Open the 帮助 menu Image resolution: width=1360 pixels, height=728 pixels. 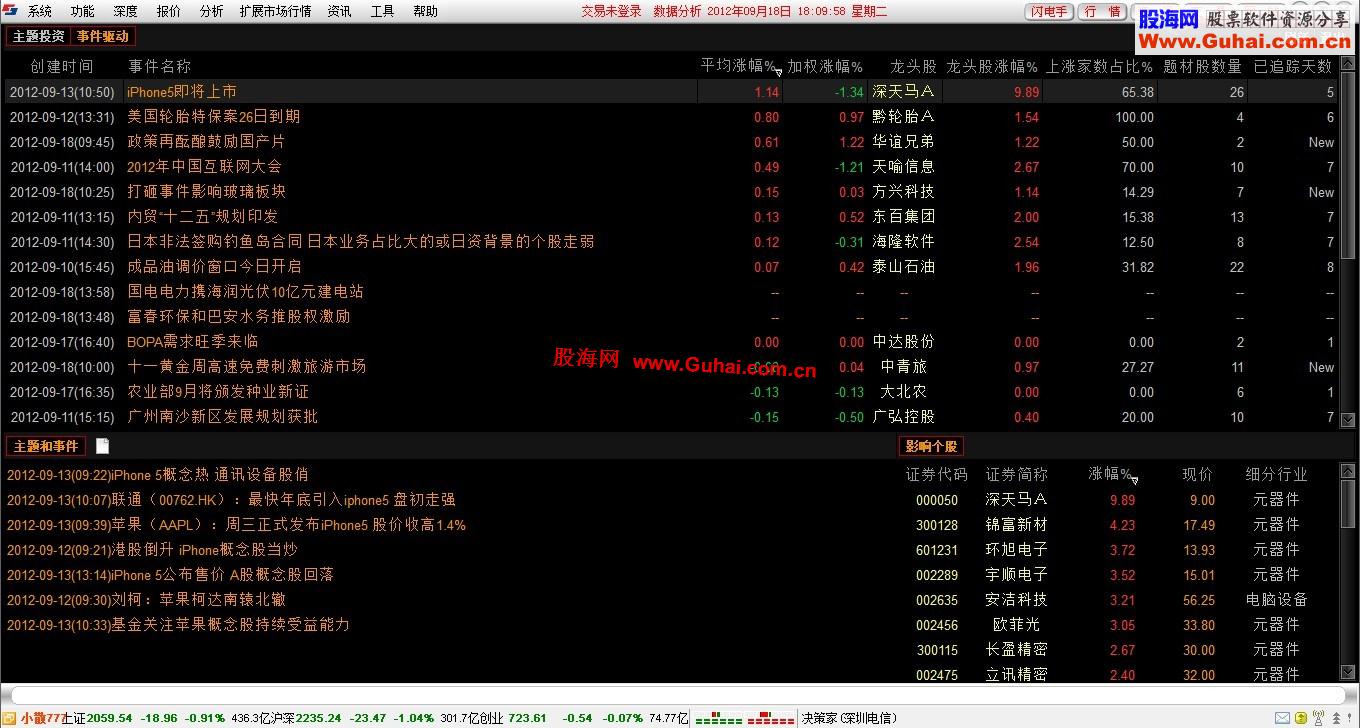tap(425, 11)
